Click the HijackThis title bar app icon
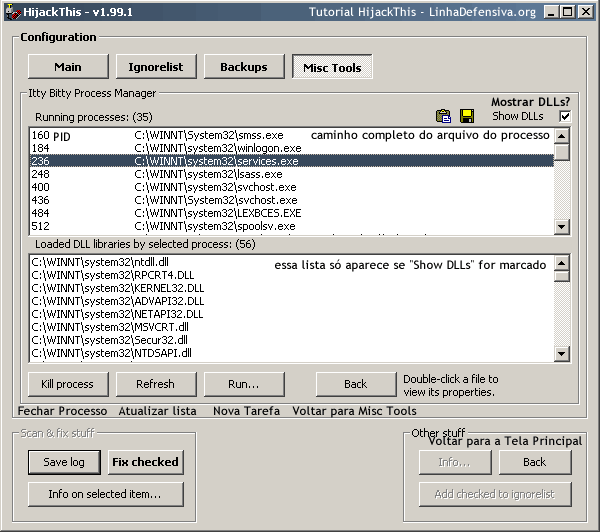 point(11,11)
